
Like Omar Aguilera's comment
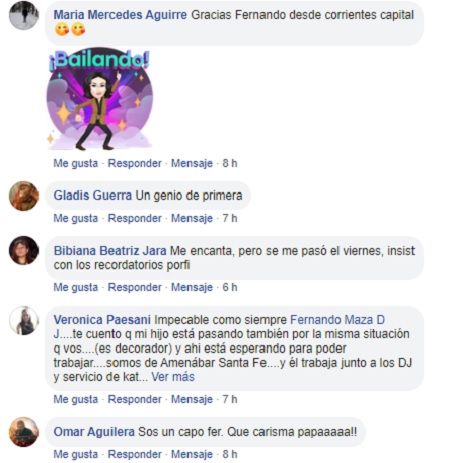pyautogui.click(x=76, y=454)
